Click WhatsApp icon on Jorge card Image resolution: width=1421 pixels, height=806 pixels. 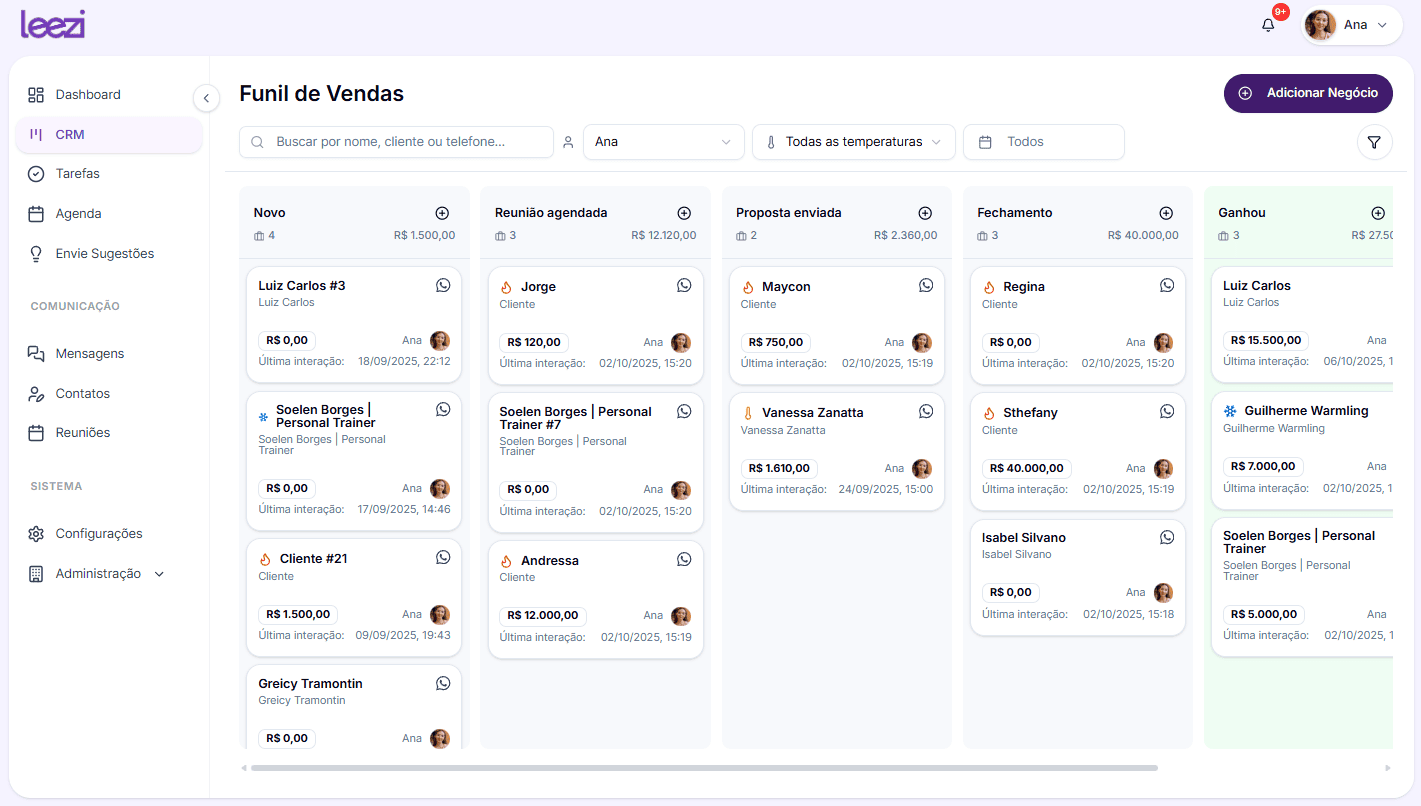tap(684, 286)
